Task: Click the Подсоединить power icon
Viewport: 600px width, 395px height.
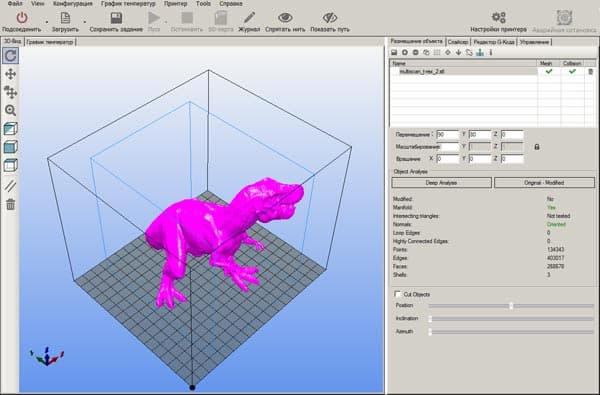Action: (22, 18)
